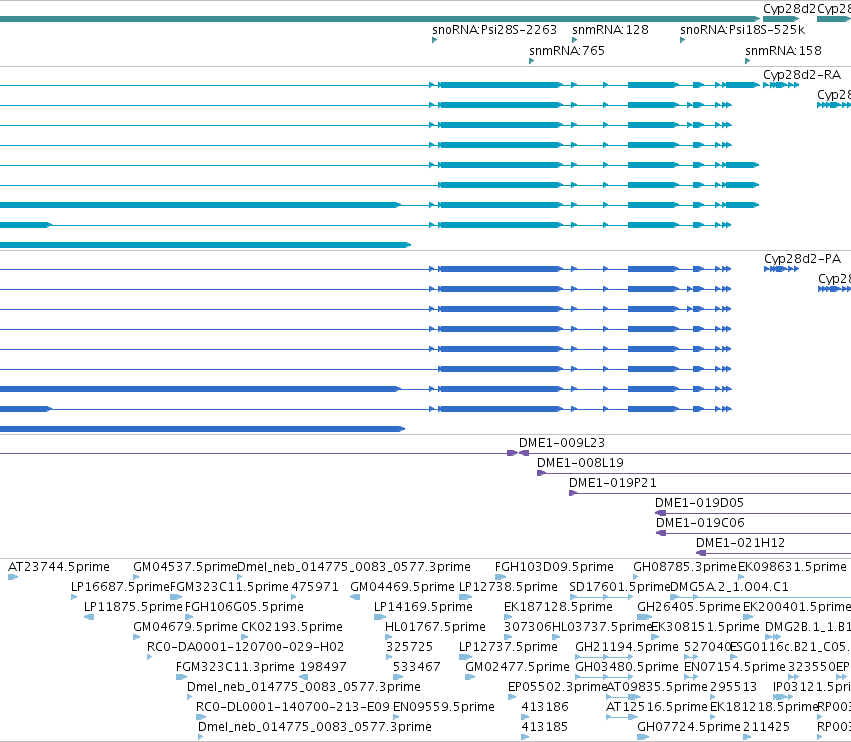Select the GH03480.5prime label

(x=627, y=667)
